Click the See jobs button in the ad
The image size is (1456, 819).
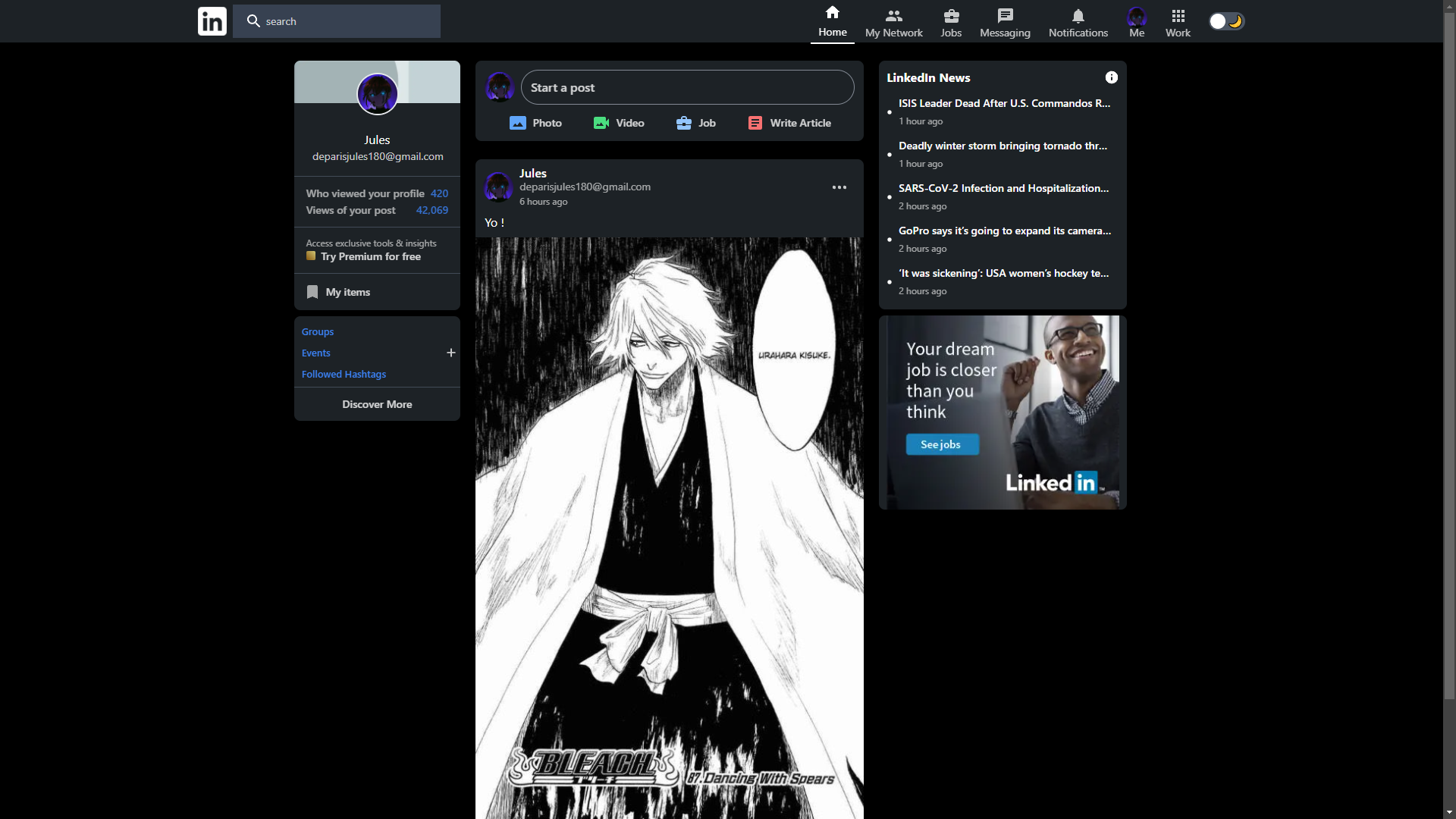[941, 444]
